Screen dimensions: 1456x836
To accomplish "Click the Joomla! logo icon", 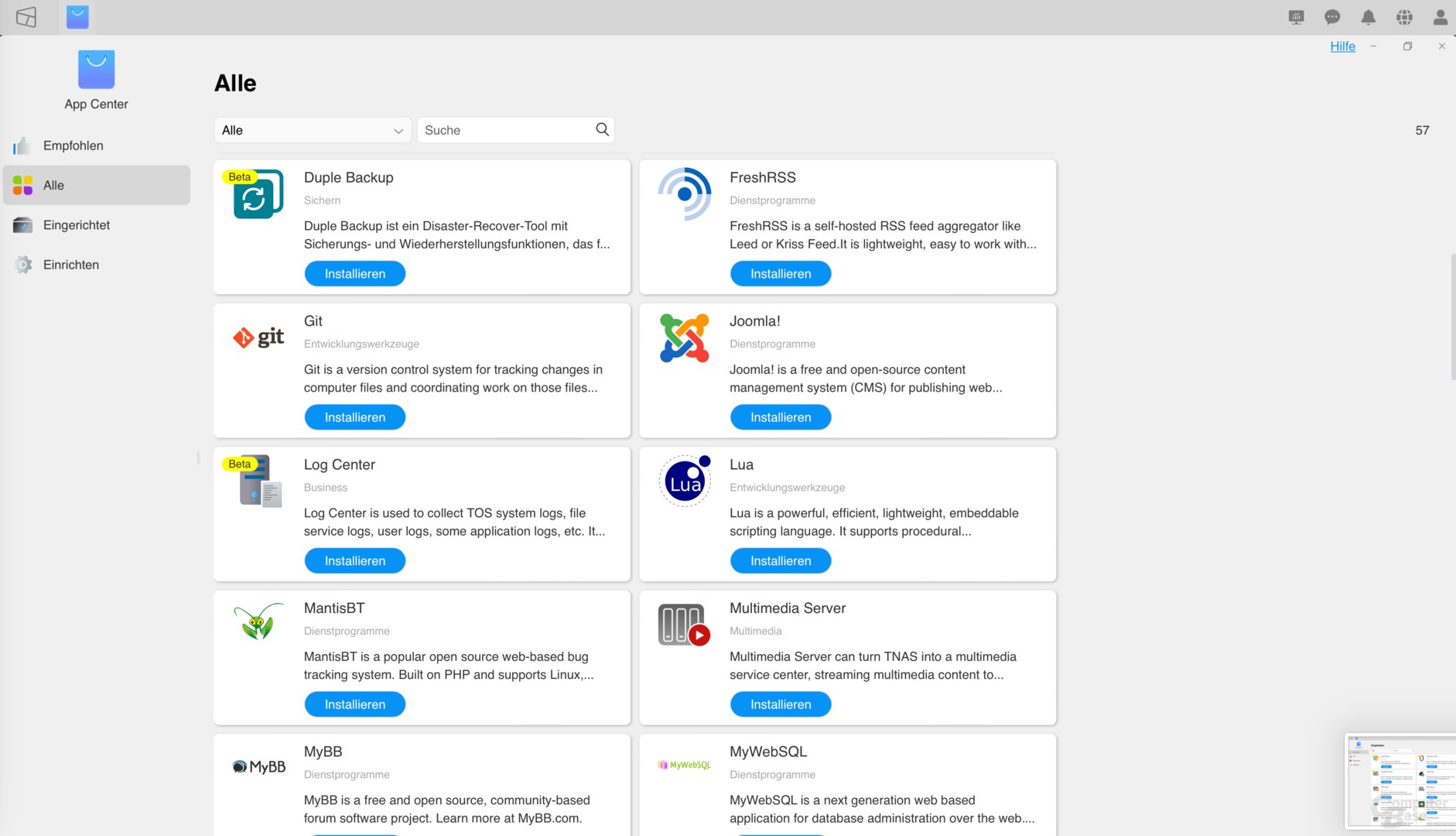I will pyautogui.click(x=684, y=337).
